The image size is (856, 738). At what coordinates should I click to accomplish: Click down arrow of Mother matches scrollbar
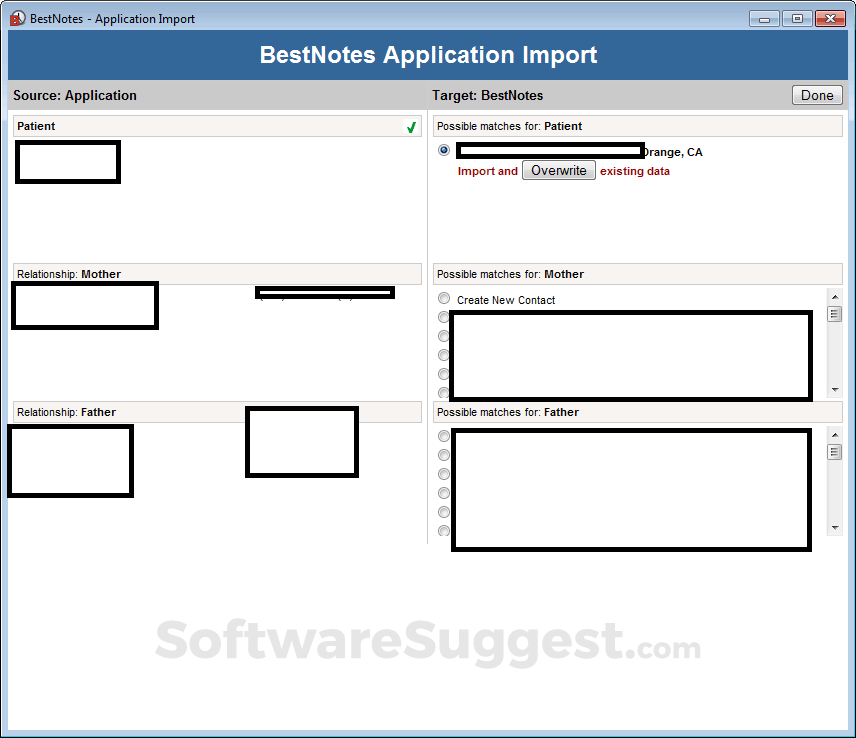(834, 389)
